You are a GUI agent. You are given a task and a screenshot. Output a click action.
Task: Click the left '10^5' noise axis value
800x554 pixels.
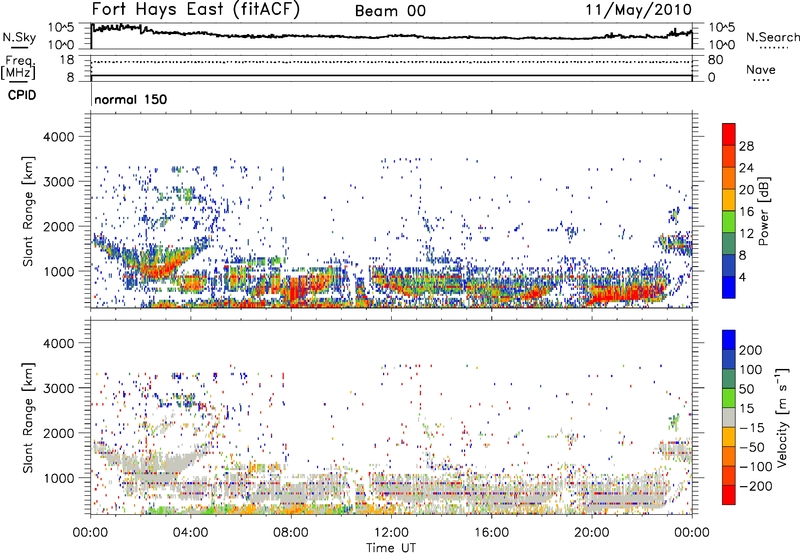click(61, 28)
